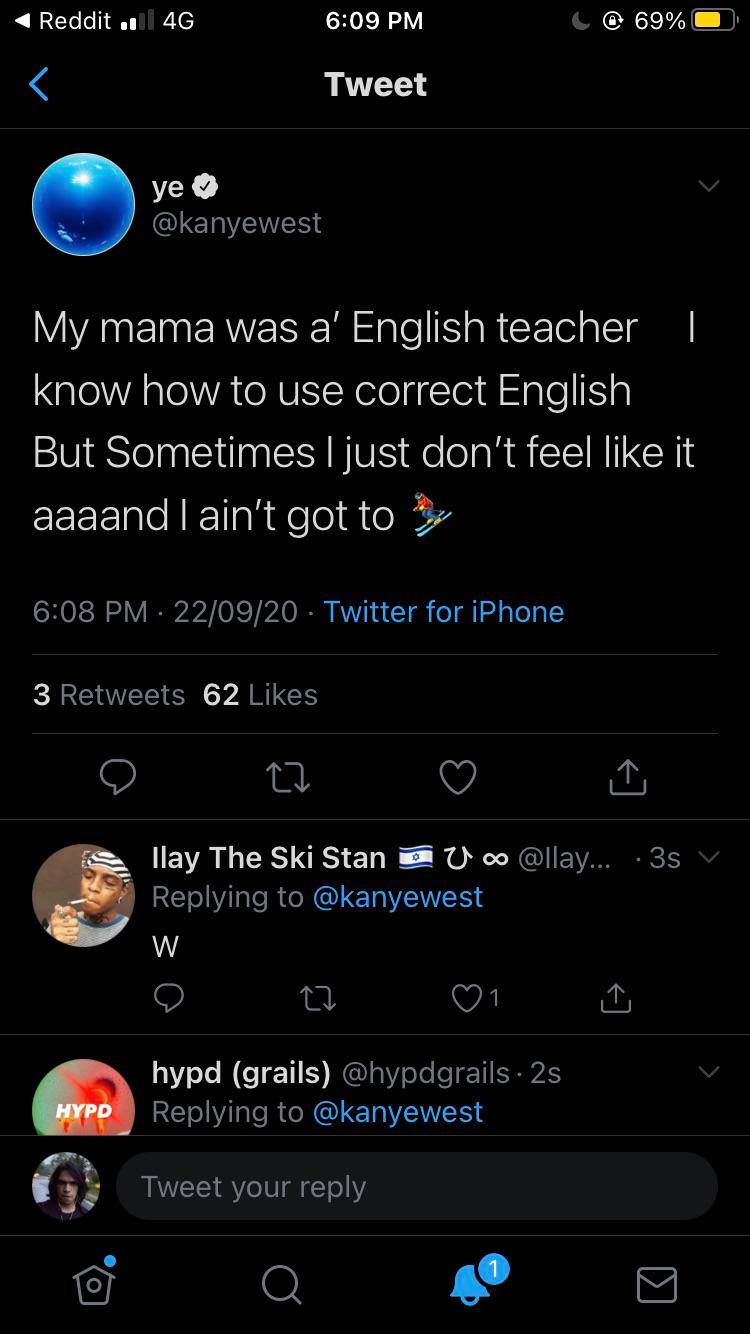This screenshot has height=1334, width=750.
Task: Share ye's tweet using the share icon
Action: [628, 777]
